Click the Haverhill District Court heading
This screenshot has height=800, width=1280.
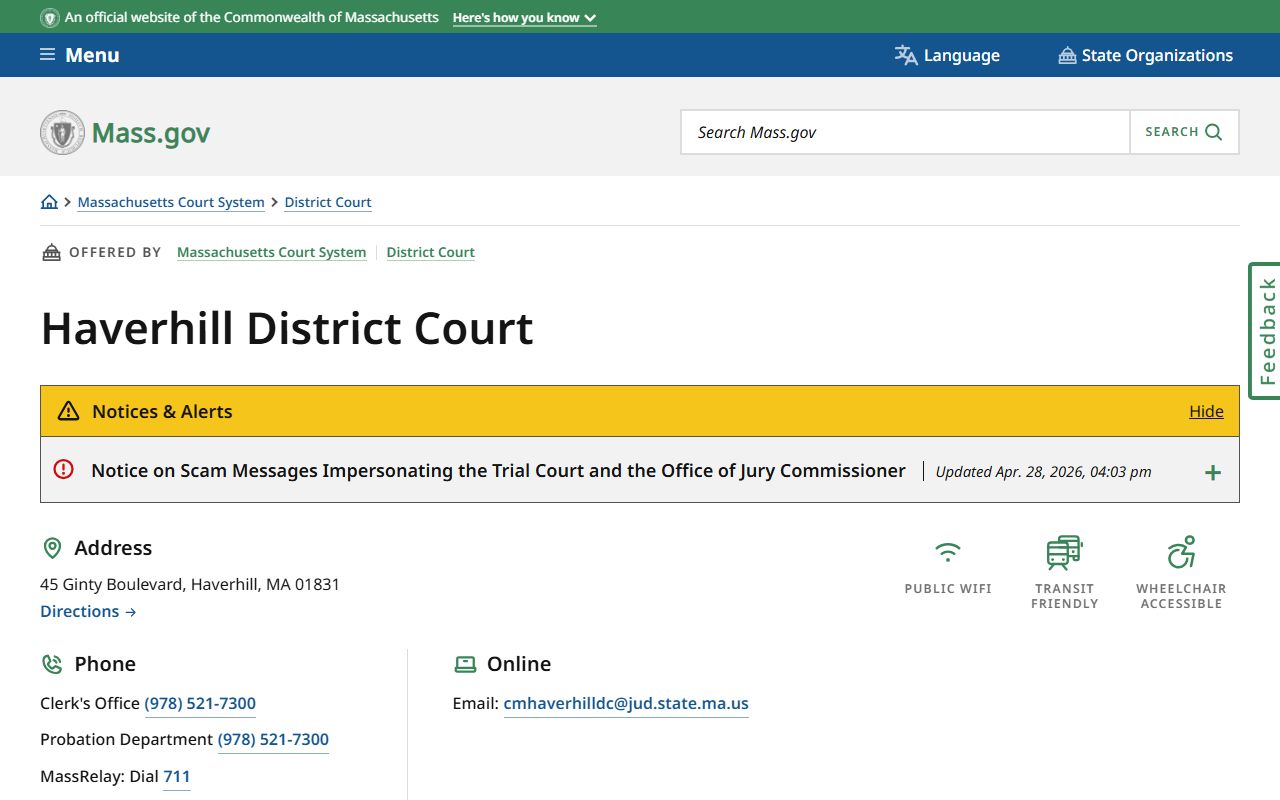287,328
